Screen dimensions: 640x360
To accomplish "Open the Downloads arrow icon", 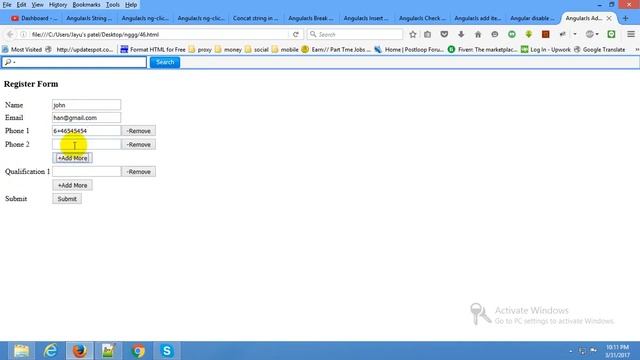I will point(461,35).
